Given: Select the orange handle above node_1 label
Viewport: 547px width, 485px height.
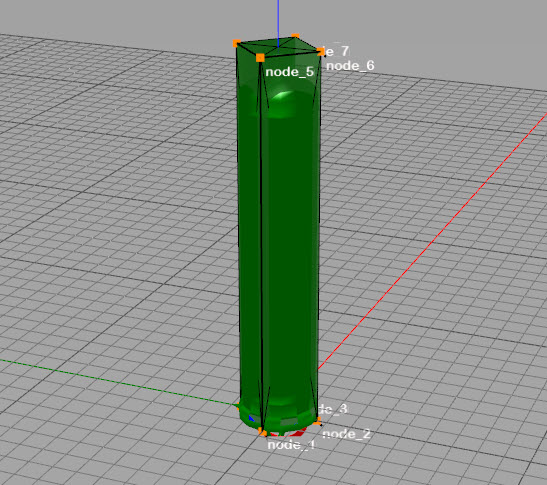Looking at the screenshot, I should (262, 433).
